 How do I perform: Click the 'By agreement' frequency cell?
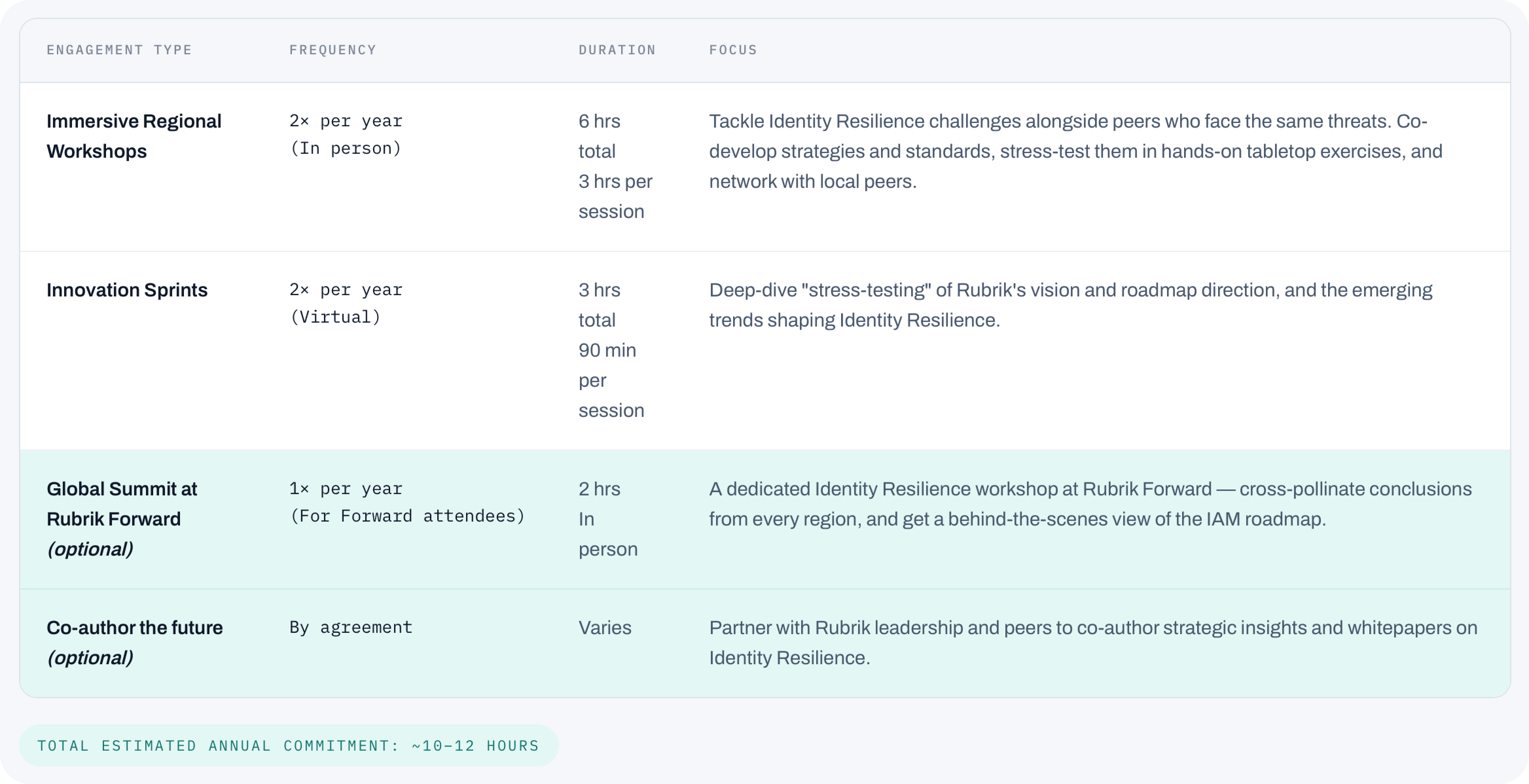point(351,627)
